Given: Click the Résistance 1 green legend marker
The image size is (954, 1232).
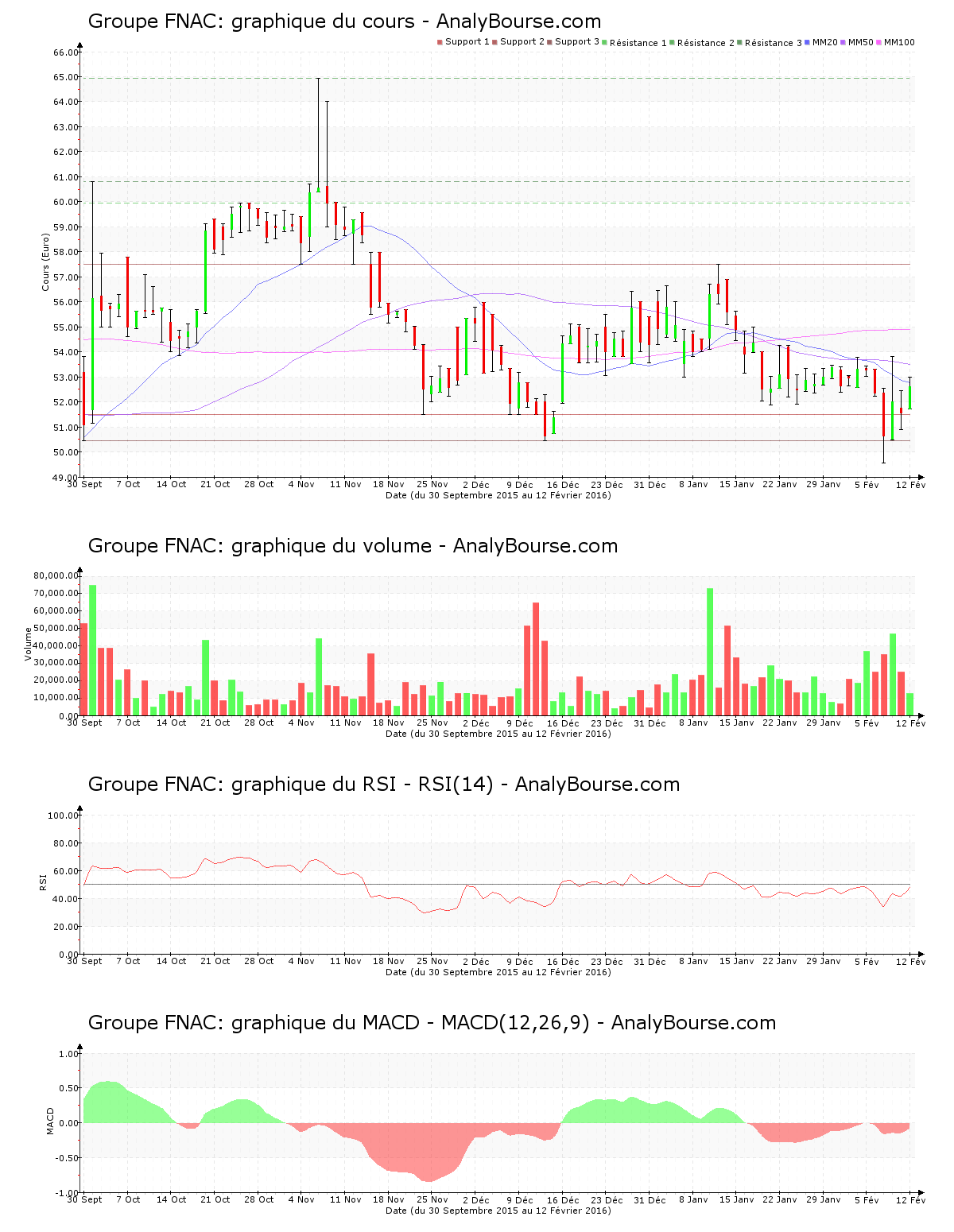Looking at the screenshot, I should [x=605, y=42].
